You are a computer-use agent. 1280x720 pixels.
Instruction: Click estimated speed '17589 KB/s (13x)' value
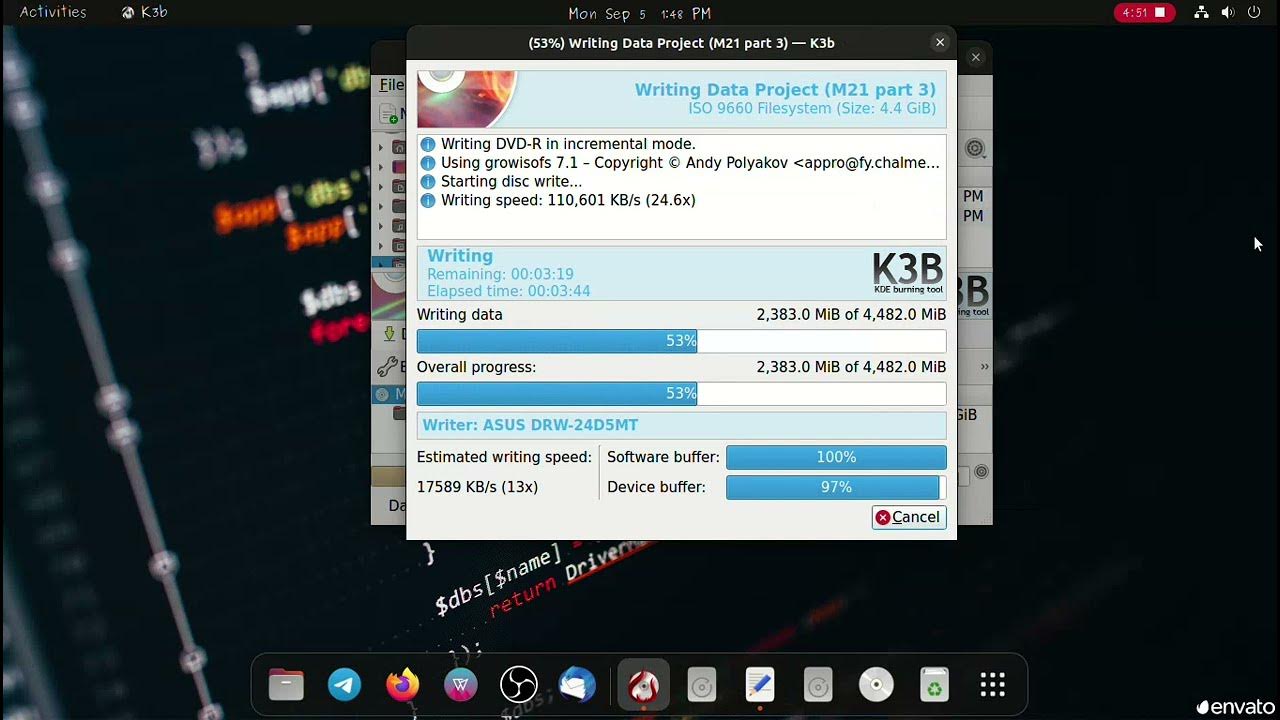(477, 487)
